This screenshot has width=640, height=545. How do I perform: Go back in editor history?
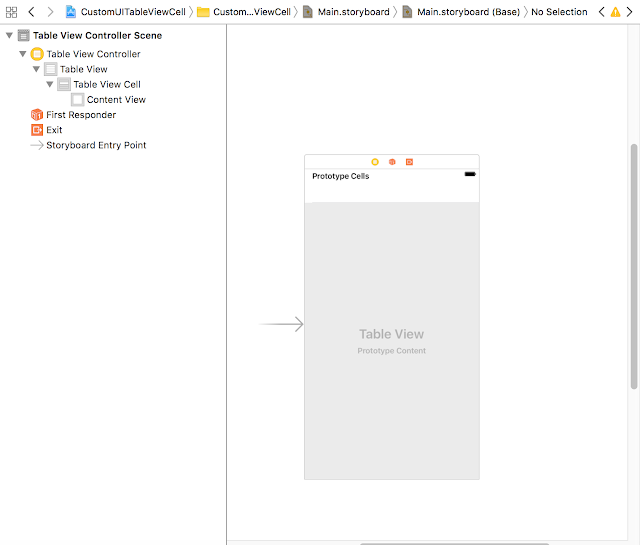(x=31, y=12)
